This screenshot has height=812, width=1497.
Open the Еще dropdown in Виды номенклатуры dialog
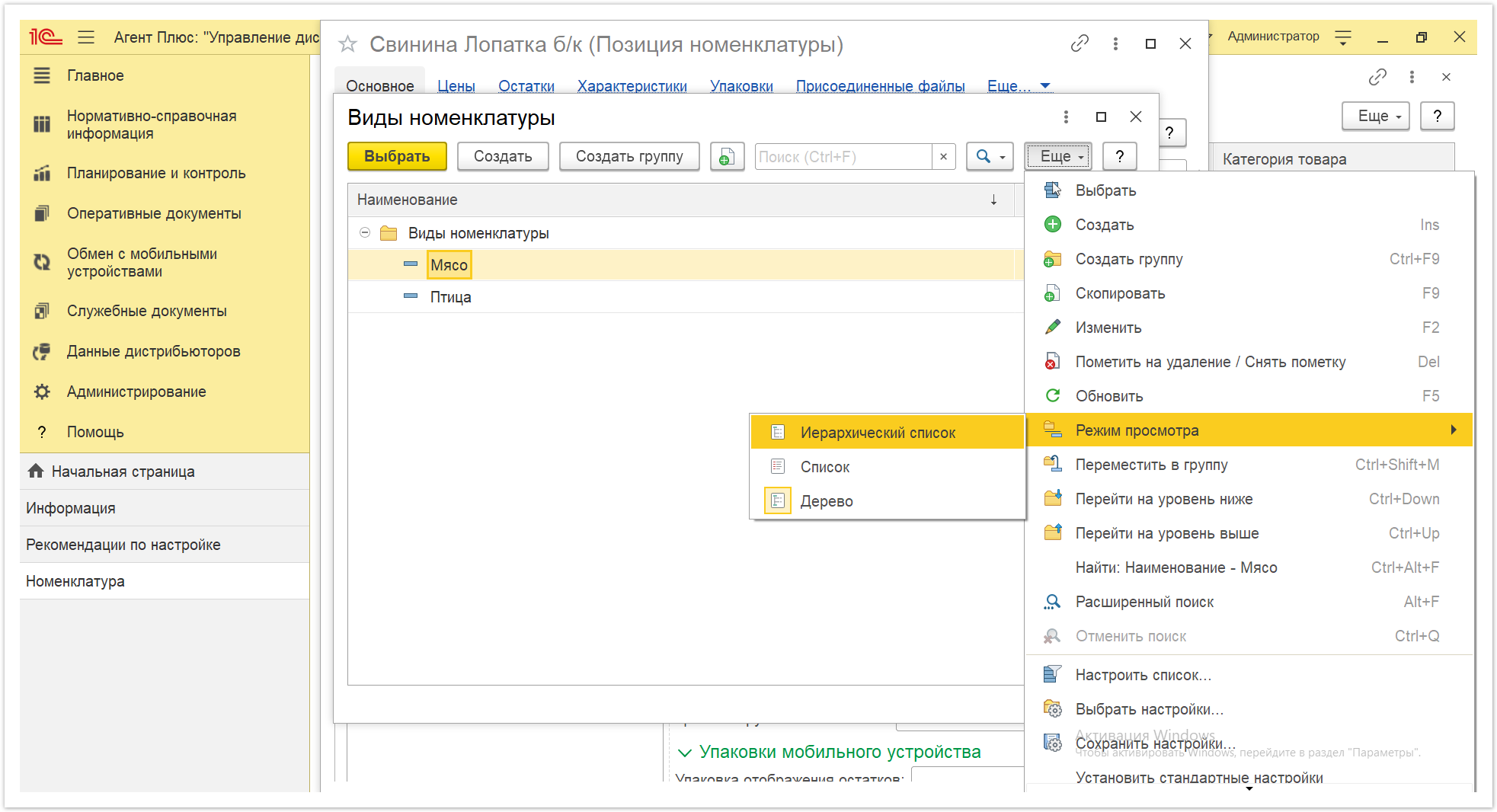tap(1058, 156)
